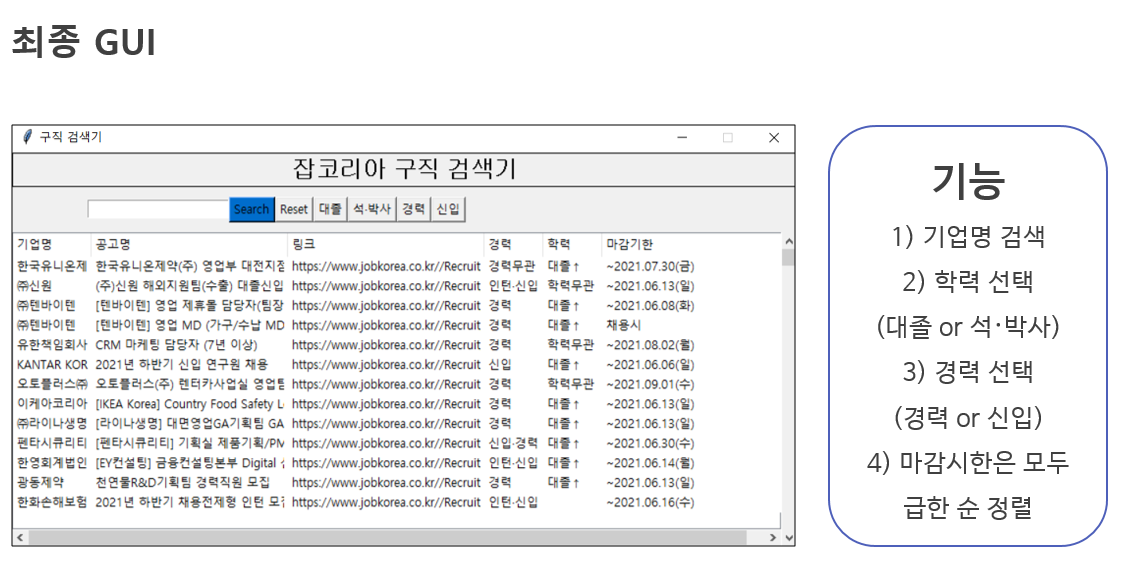Select the KANTAR KOR row
1138x570 pixels.
coord(396,365)
